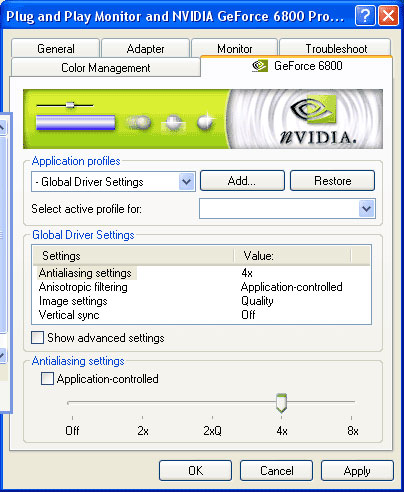This screenshot has height=492, width=404.
Task: Enable Show advanced settings checkbox
Action: (x=37, y=337)
